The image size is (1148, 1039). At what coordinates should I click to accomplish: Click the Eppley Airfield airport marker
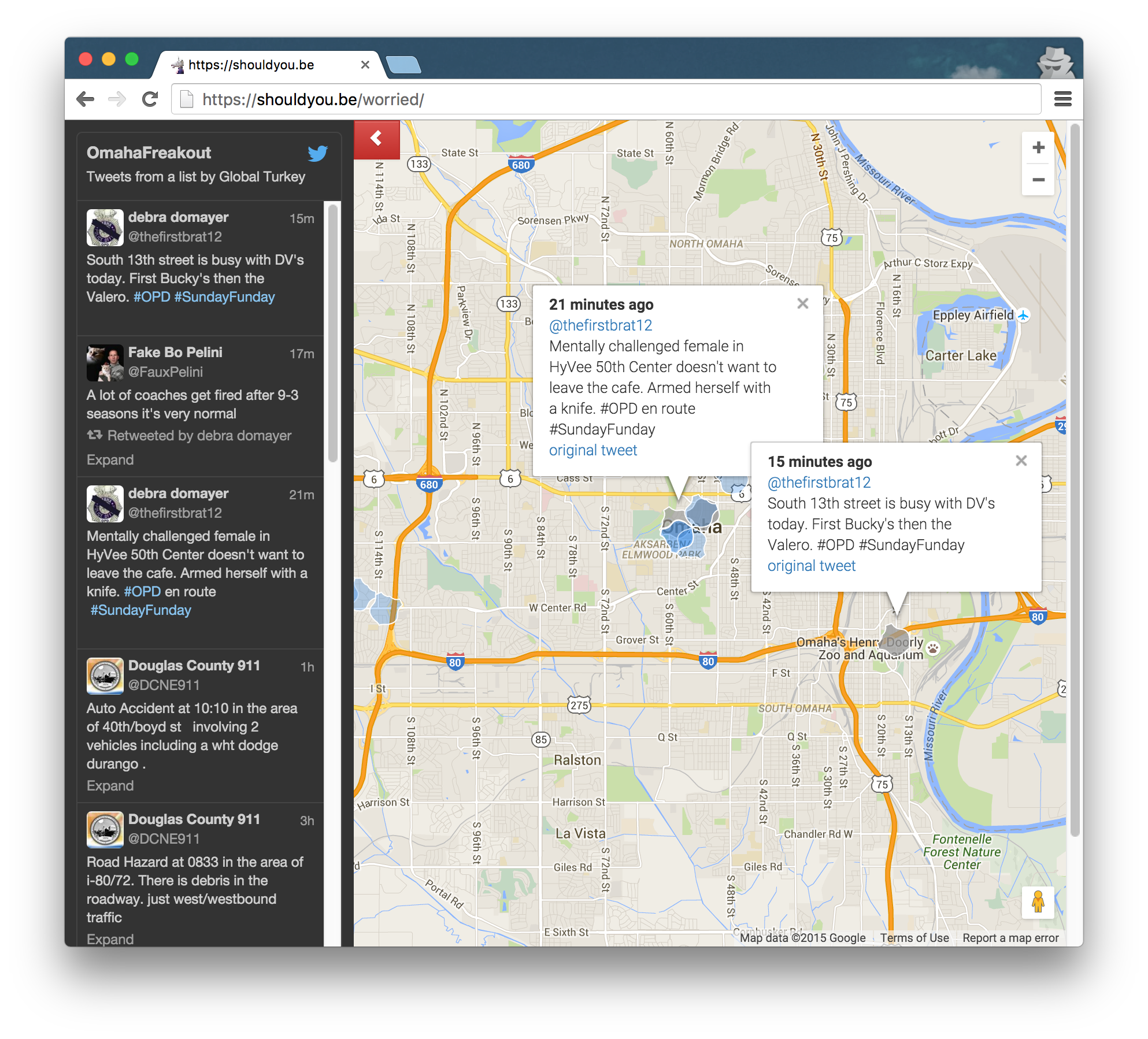(x=1023, y=316)
